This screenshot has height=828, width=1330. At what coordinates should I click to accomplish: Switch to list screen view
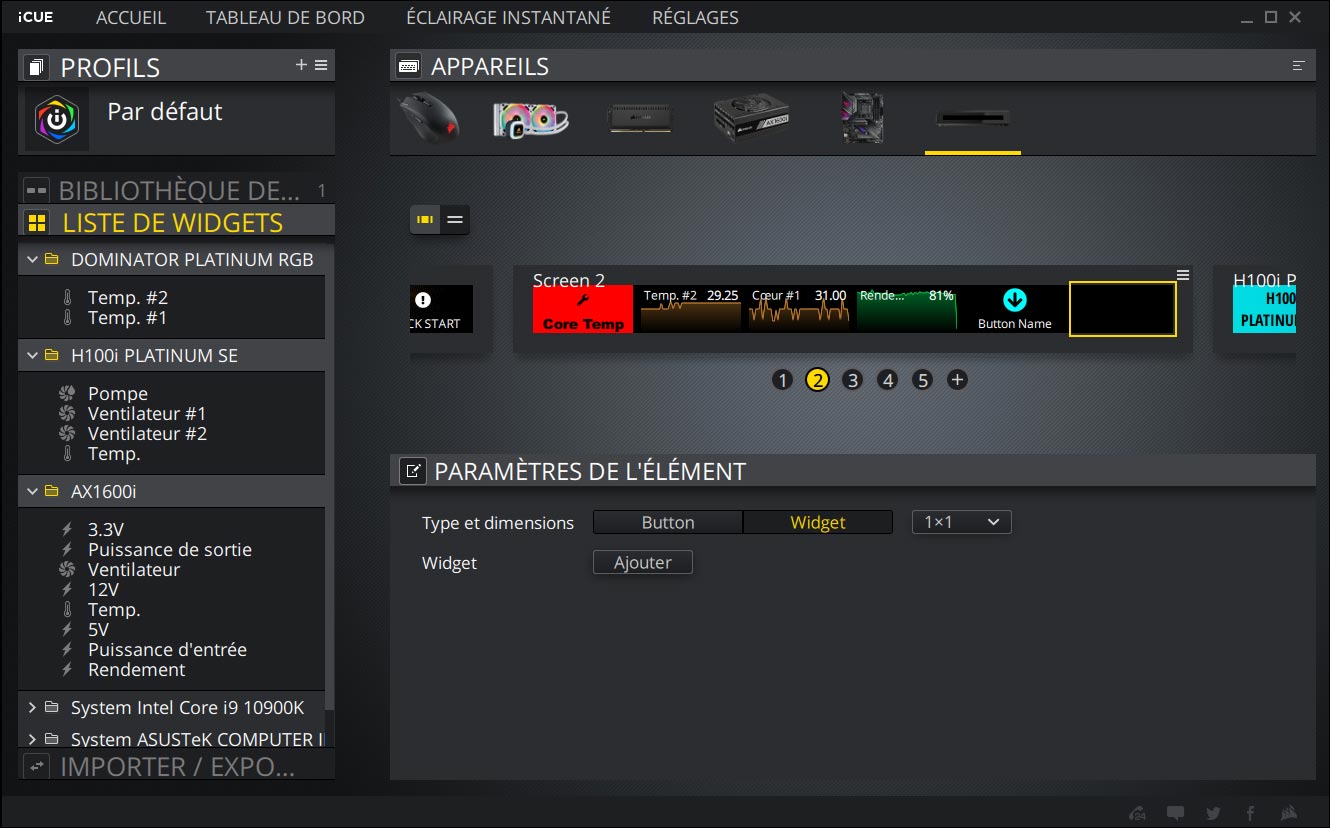[455, 219]
